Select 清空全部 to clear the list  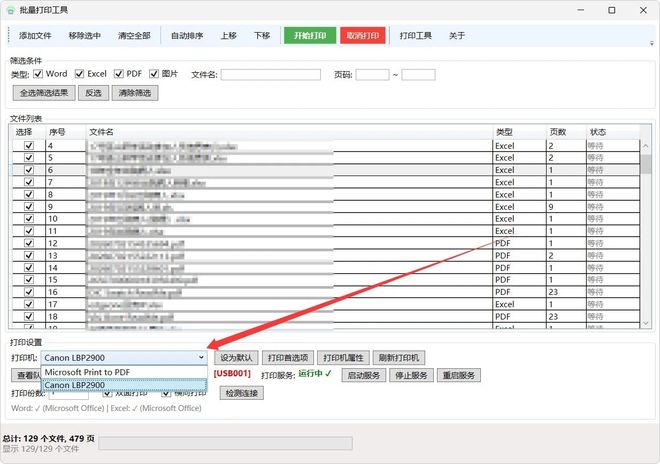(x=134, y=36)
